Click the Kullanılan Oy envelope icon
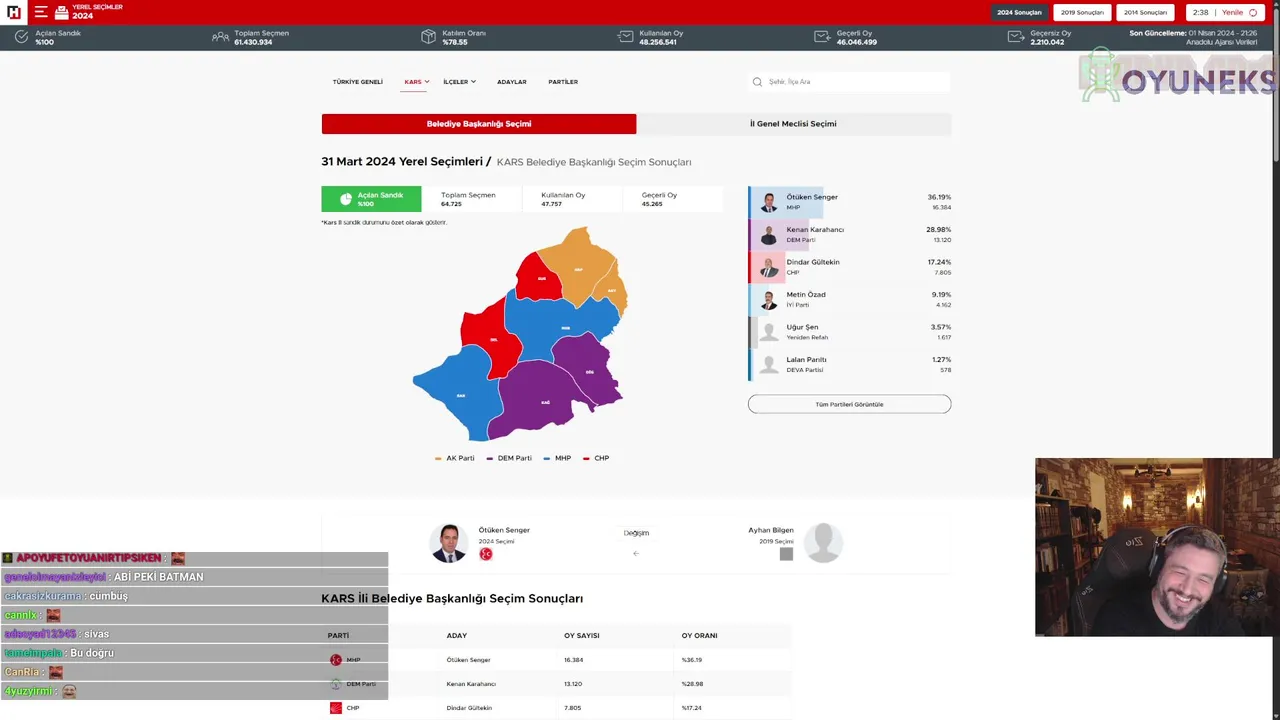The width and height of the screenshot is (1280, 720). 625,37
